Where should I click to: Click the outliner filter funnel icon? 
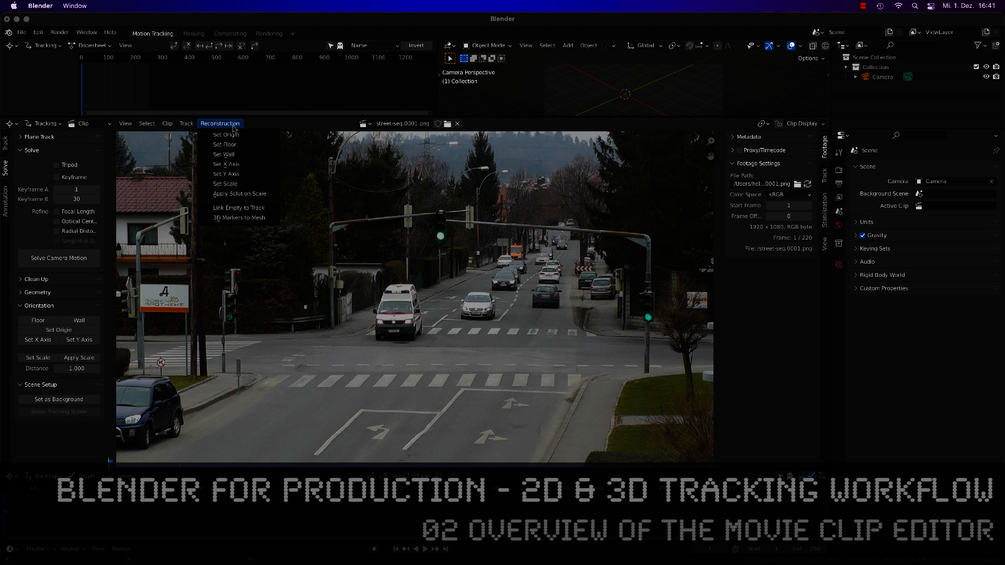[978, 45]
